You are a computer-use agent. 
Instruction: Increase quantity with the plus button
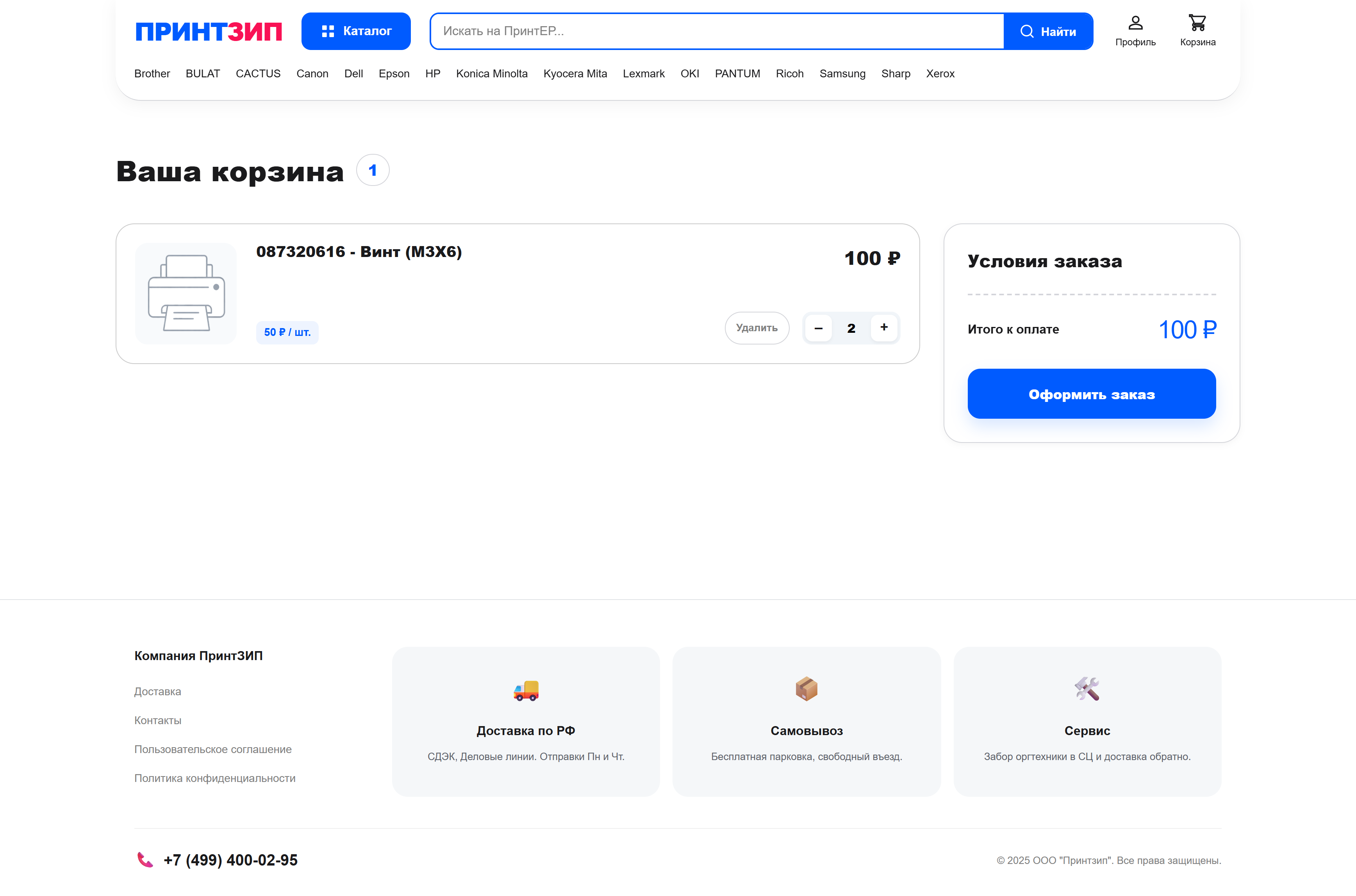pos(883,327)
